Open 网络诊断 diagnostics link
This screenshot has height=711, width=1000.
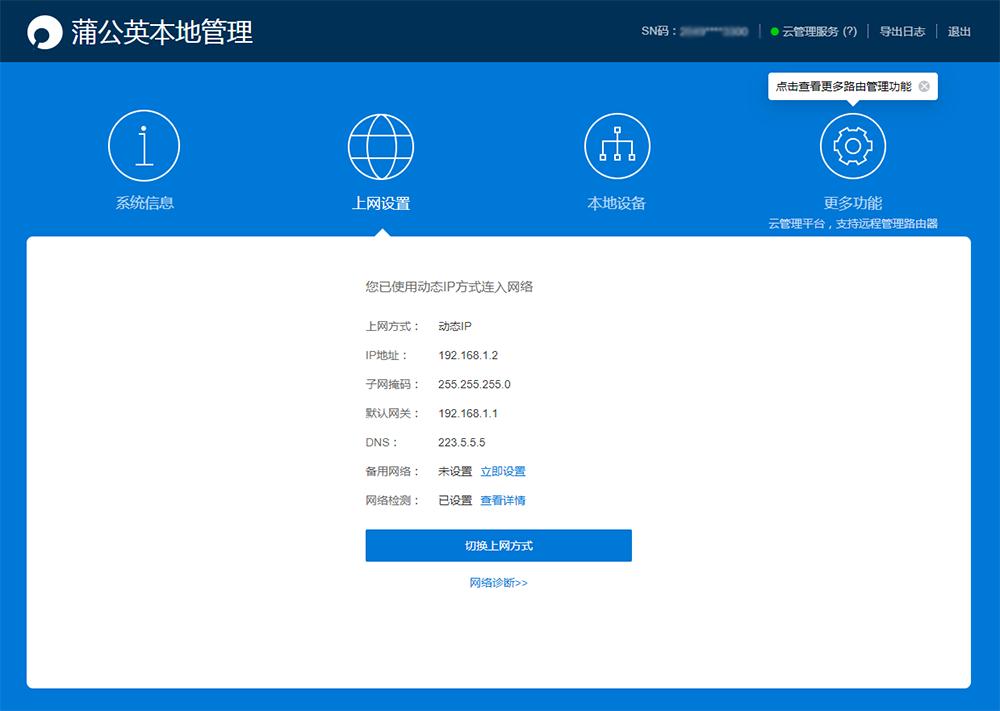point(497,582)
